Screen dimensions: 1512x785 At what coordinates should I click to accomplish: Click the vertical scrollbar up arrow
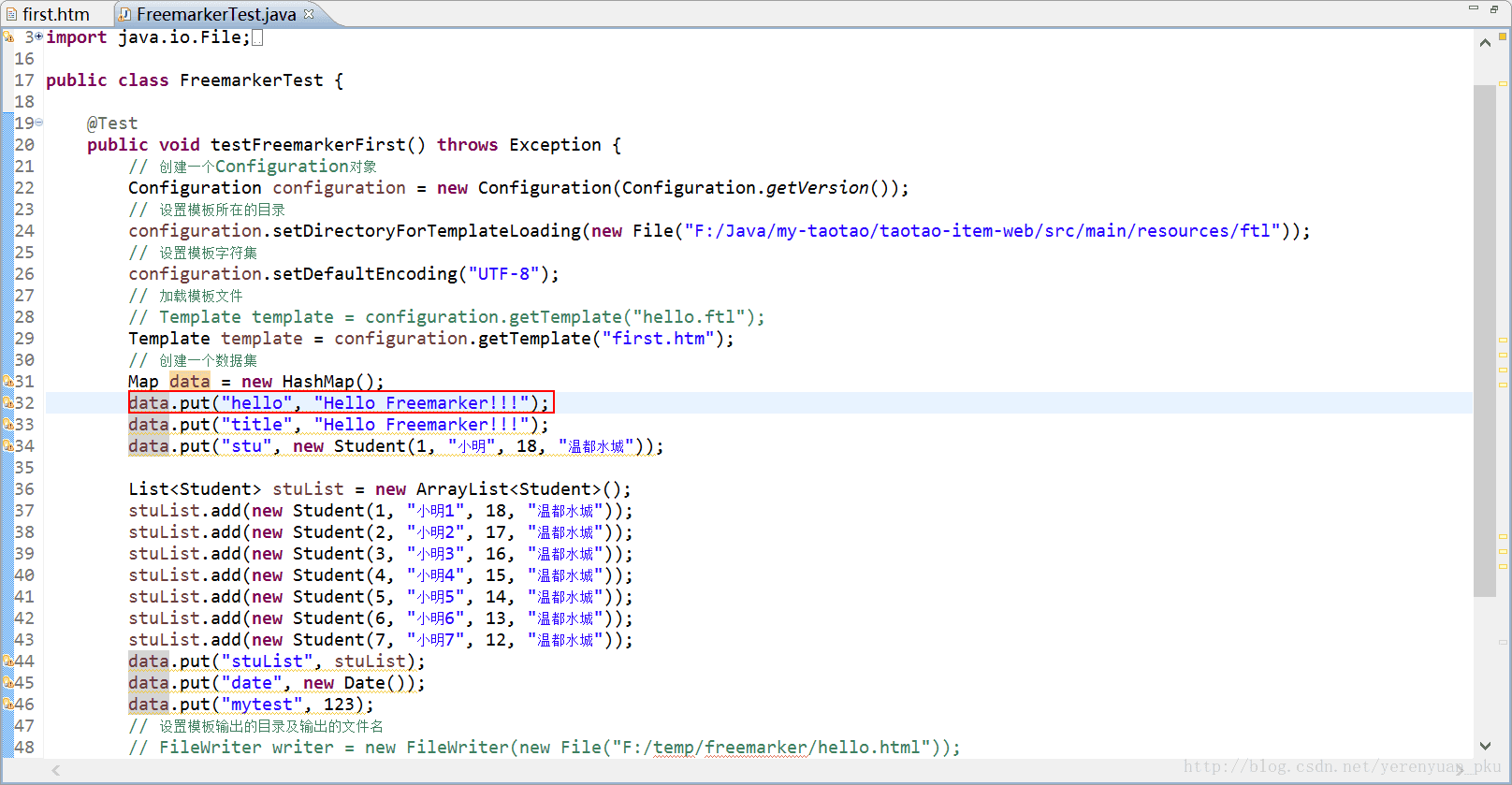point(1485,42)
